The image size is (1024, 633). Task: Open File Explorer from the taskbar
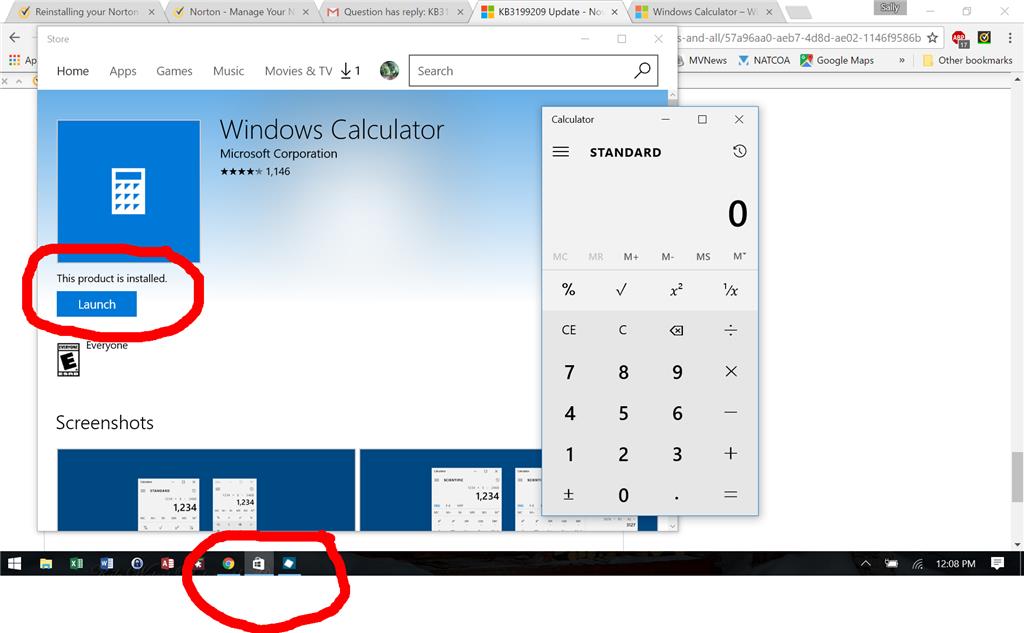(x=46, y=563)
